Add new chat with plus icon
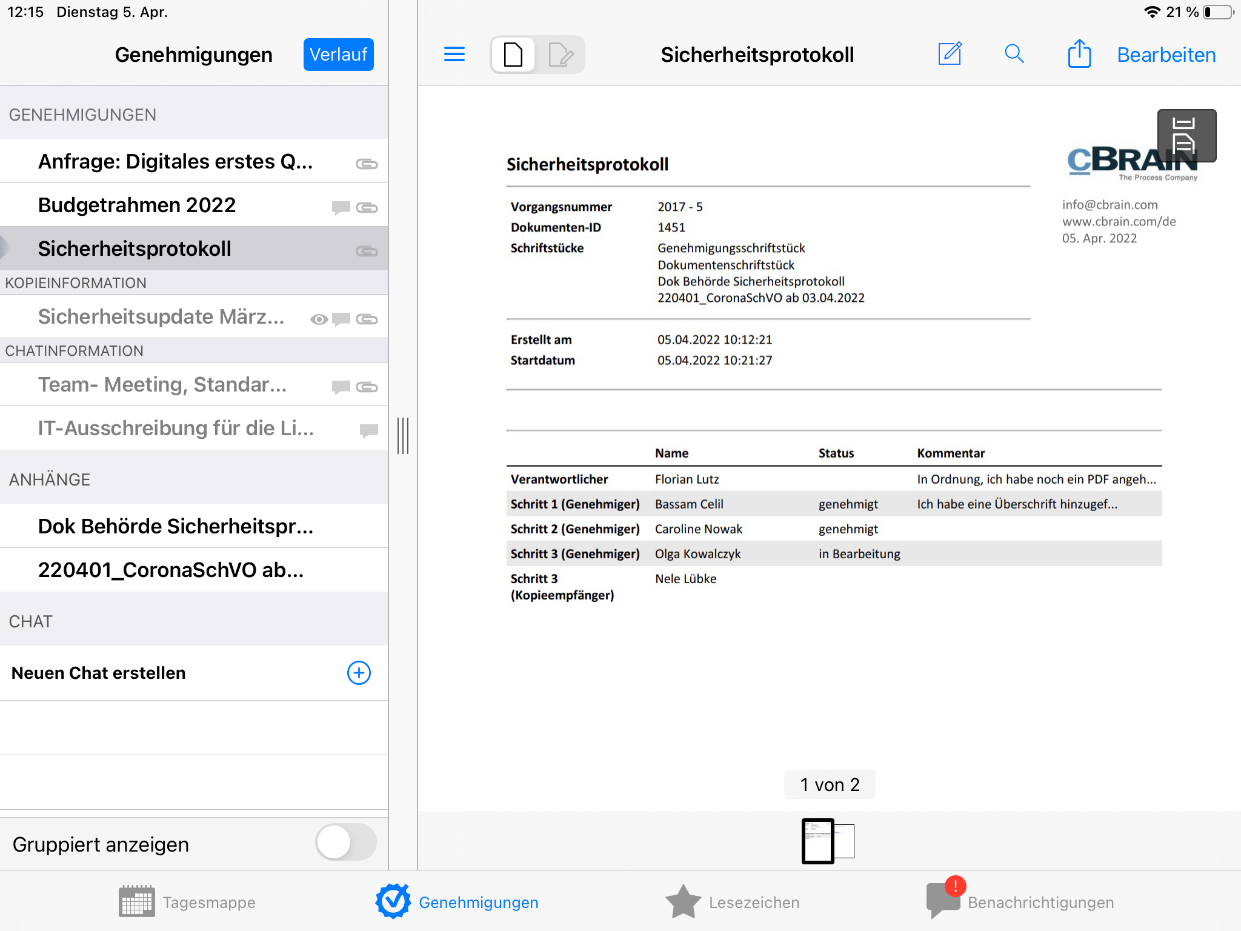This screenshot has height=931, width=1241. 358,673
